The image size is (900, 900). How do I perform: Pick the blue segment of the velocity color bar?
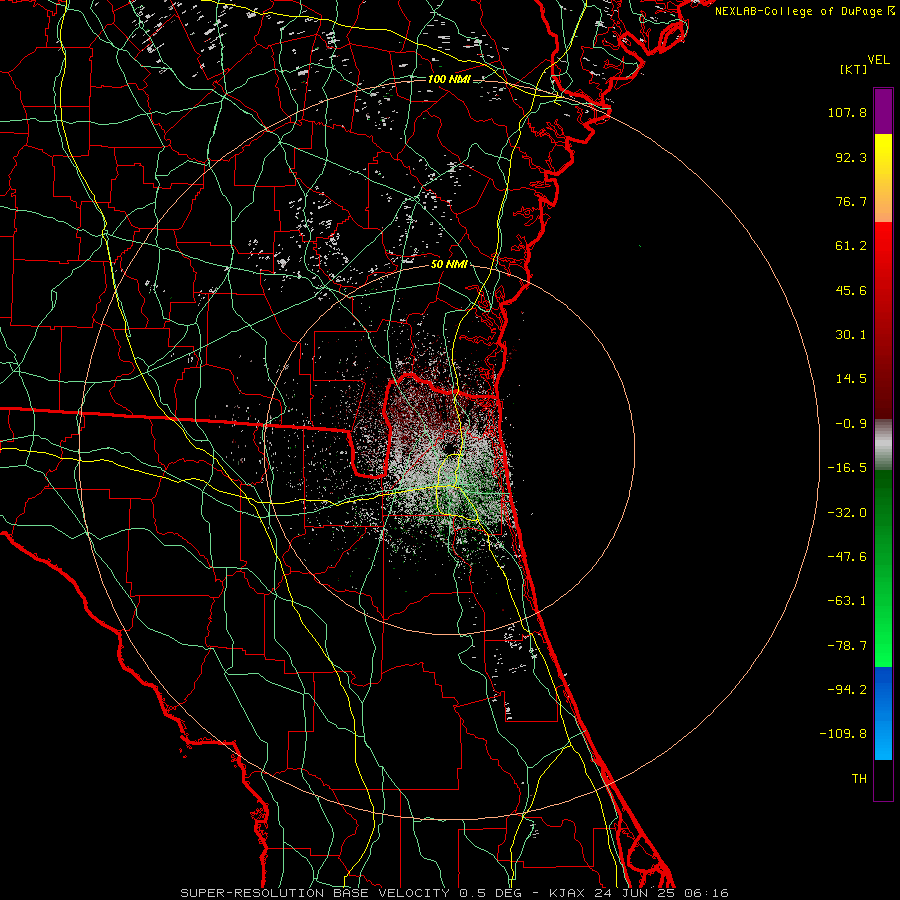point(883,713)
